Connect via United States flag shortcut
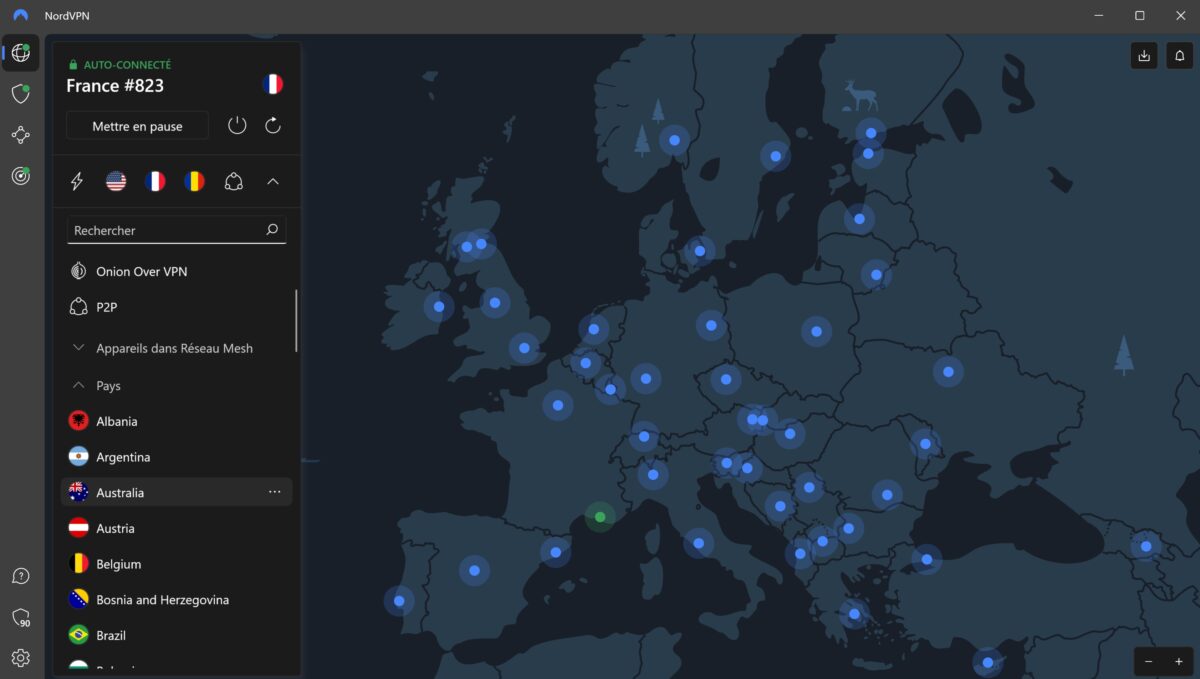This screenshot has width=1200, height=679. 116,181
